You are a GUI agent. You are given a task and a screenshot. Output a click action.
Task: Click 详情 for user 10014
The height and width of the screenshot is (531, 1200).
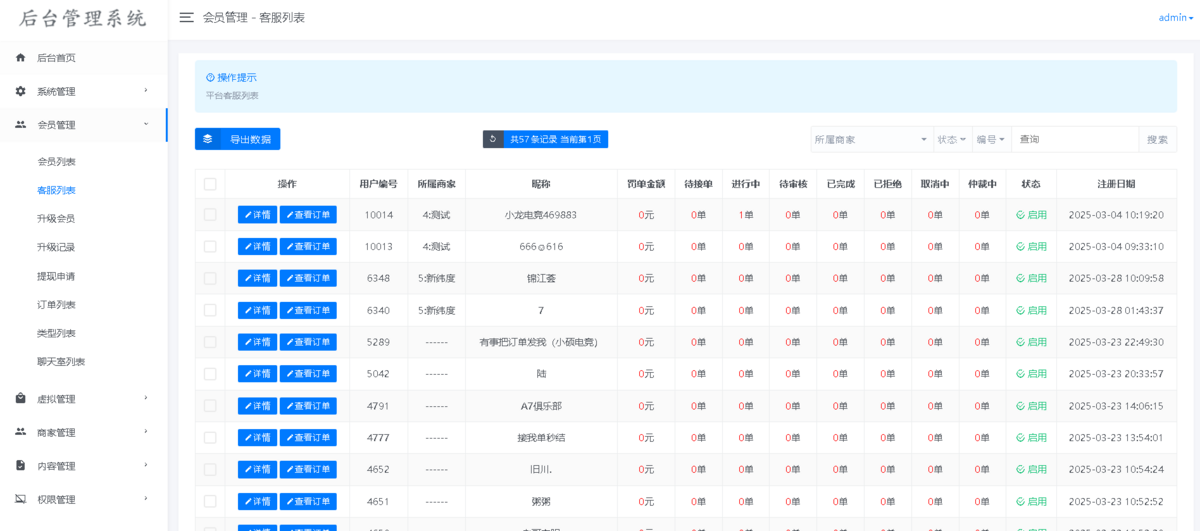257,214
